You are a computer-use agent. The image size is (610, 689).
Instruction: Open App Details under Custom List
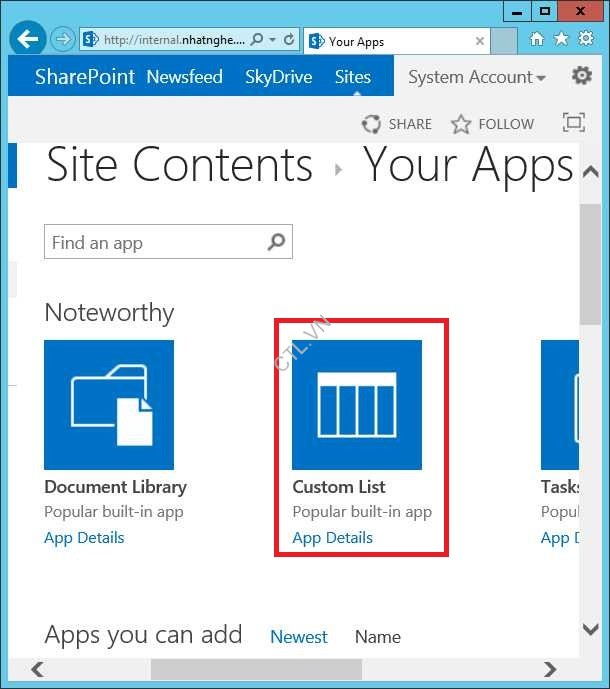pyautogui.click(x=332, y=538)
